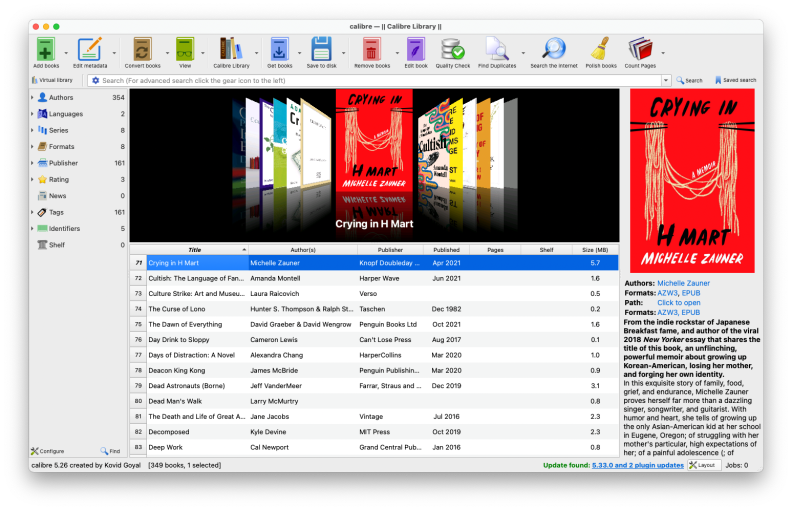Image resolution: width=792 pixels, height=510 pixels.
Task: Click the Remove books trash icon
Action: coord(372,49)
